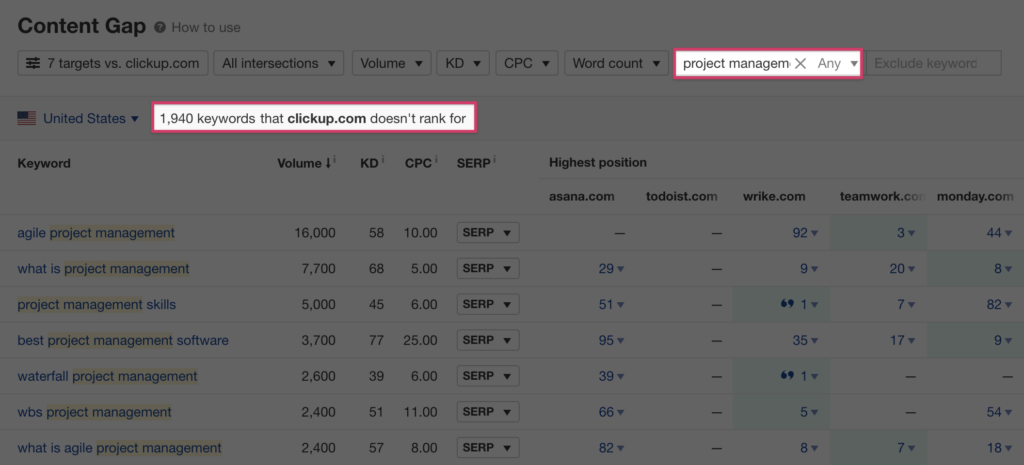The width and height of the screenshot is (1024, 465).
Task: Open keyword what is project management
Action: 103,268
